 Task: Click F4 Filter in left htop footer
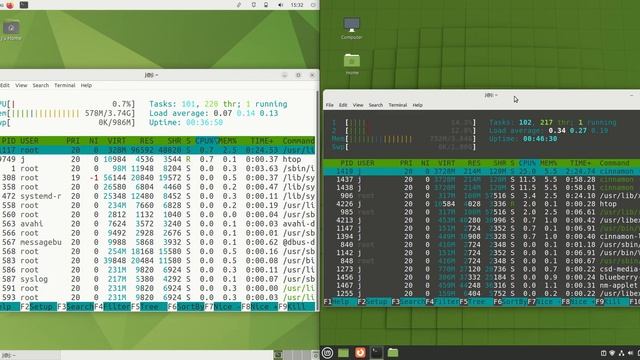[x=112, y=307]
